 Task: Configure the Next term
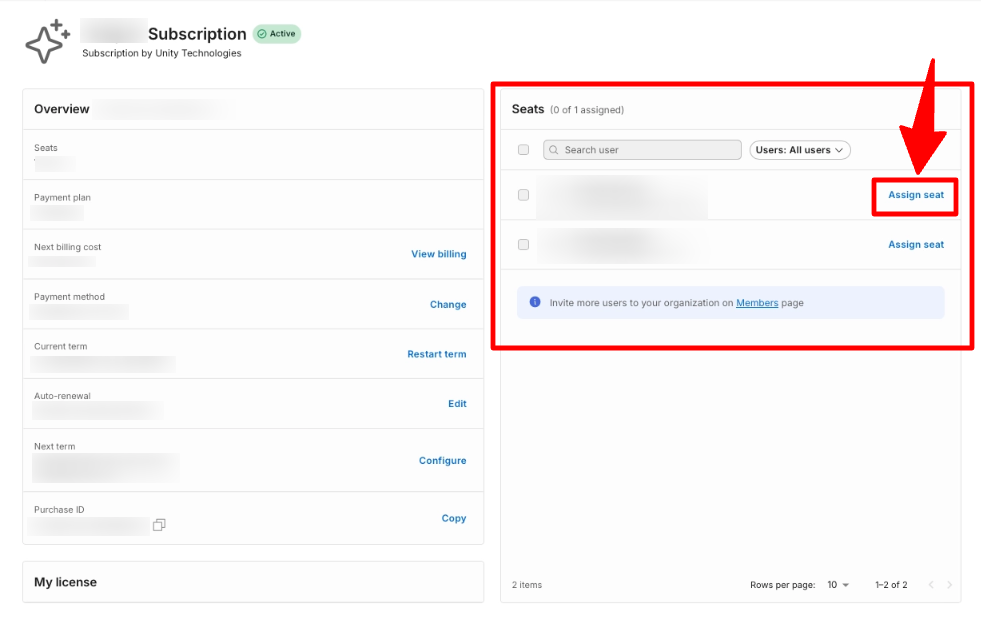click(x=442, y=461)
